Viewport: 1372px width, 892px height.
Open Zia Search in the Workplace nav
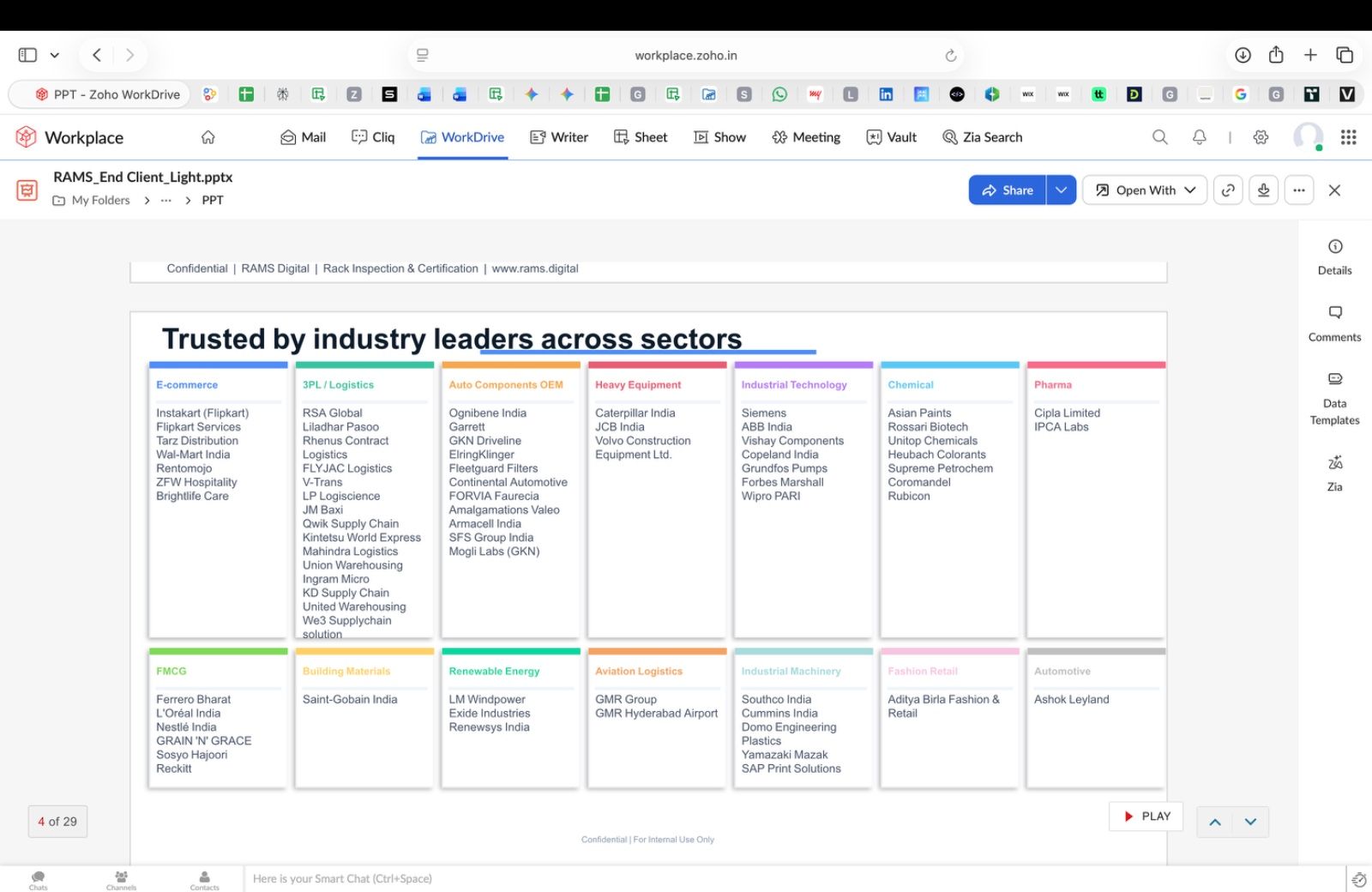click(983, 137)
